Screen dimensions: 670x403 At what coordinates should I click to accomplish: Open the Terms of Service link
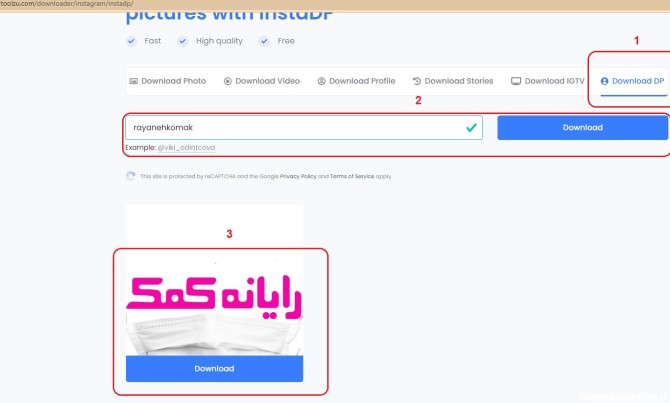click(352, 176)
